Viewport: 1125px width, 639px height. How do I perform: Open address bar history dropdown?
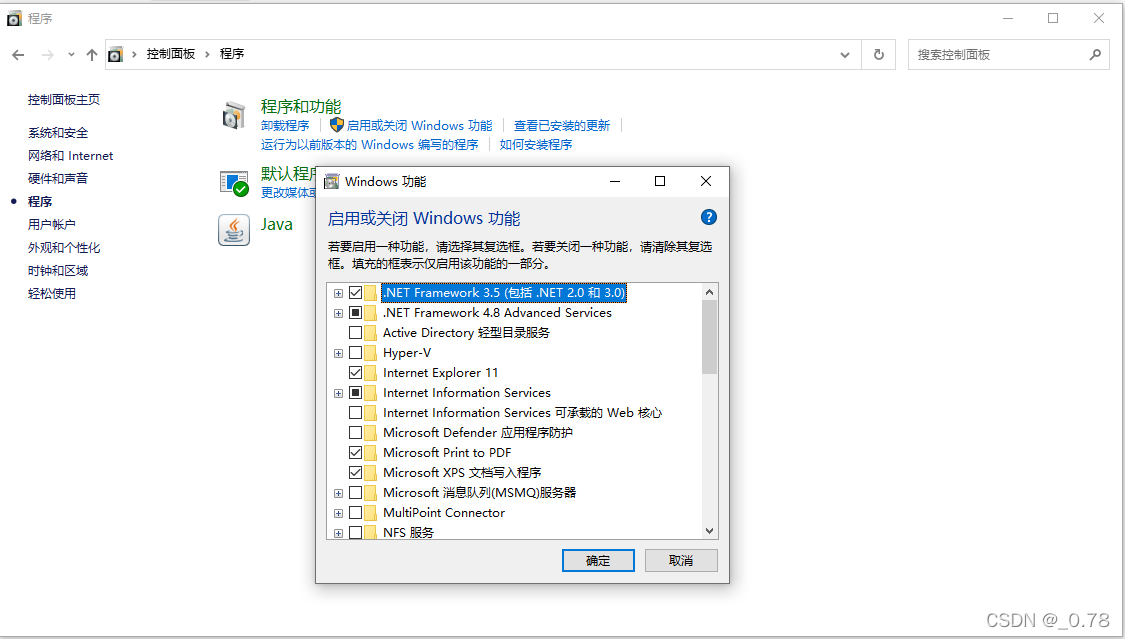pyautogui.click(x=844, y=55)
